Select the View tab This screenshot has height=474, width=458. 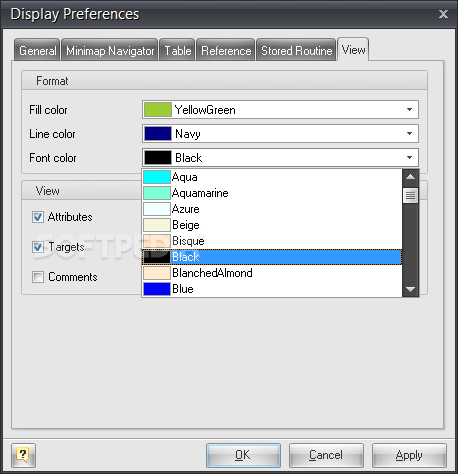(x=353, y=49)
